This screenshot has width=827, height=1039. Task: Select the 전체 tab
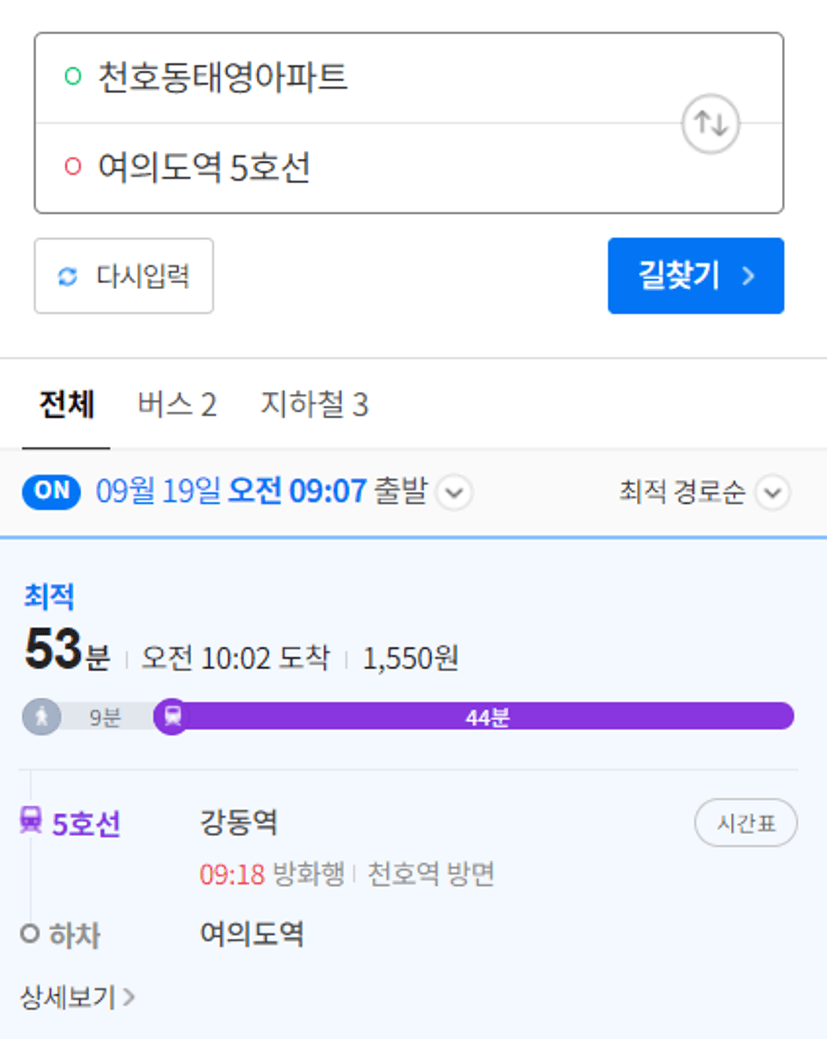[66, 405]
